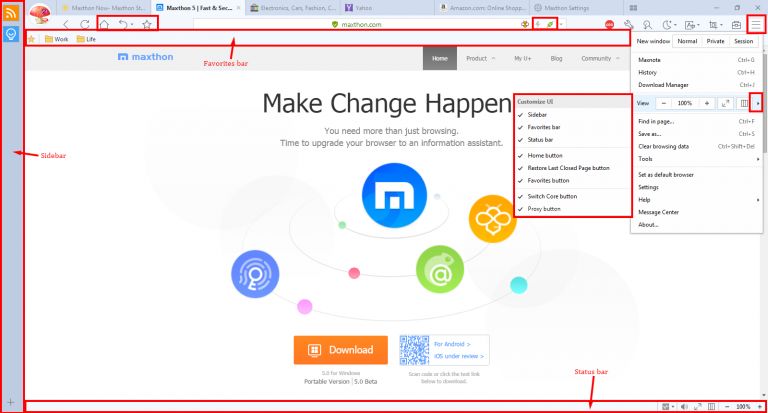The height and width of the screenshot is (413, 768).
Task: Click the night mode moon icon
Action: (667, 24)
